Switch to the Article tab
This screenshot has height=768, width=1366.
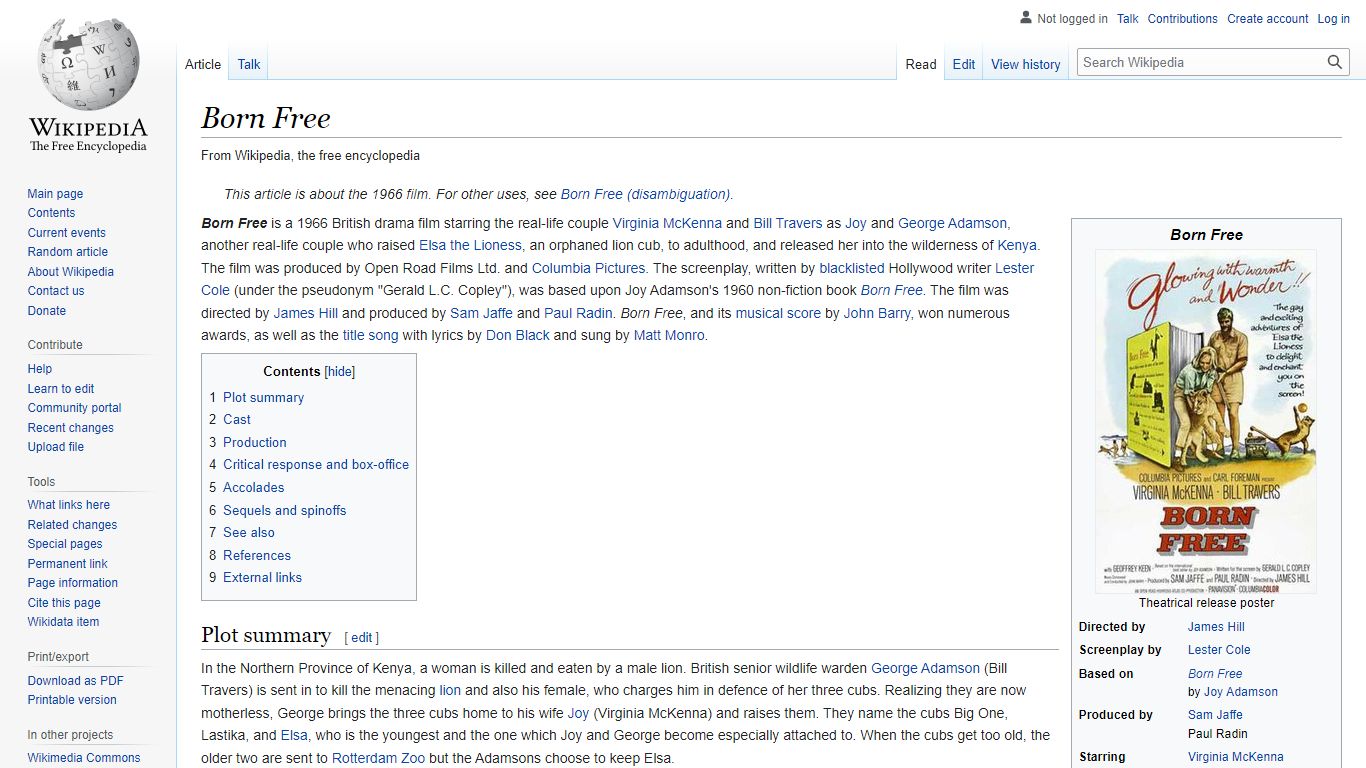[203, 64]
